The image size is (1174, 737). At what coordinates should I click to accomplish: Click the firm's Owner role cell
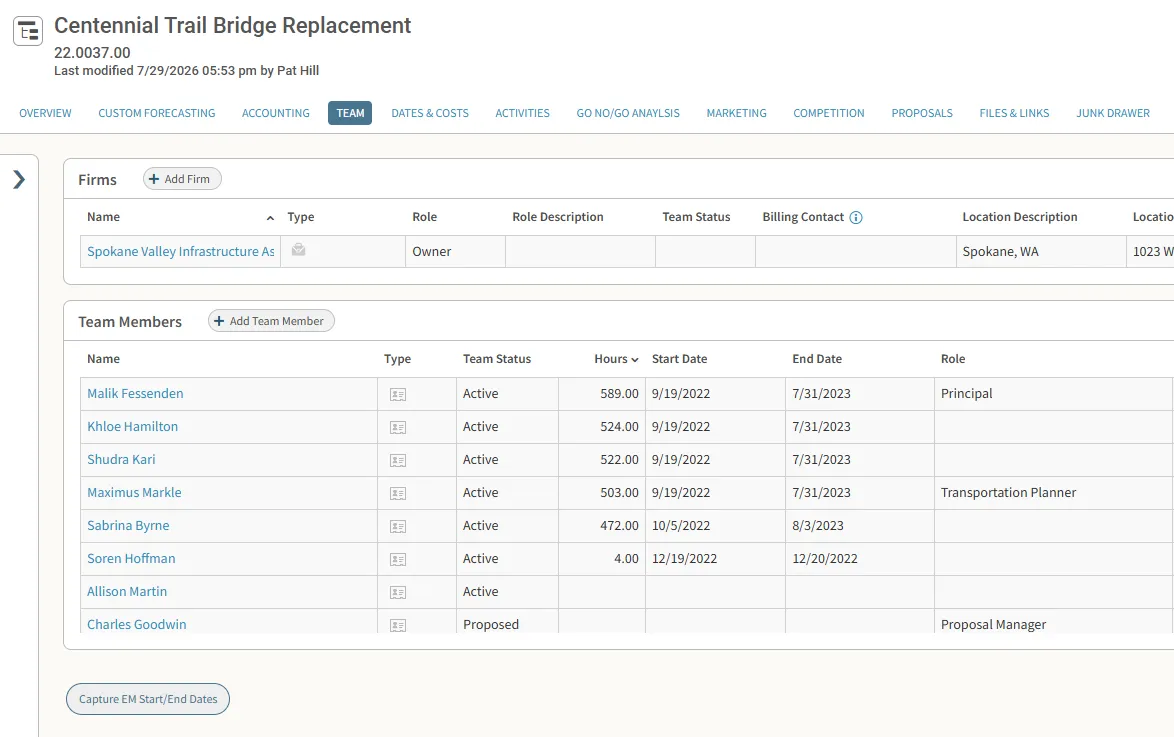455,252
